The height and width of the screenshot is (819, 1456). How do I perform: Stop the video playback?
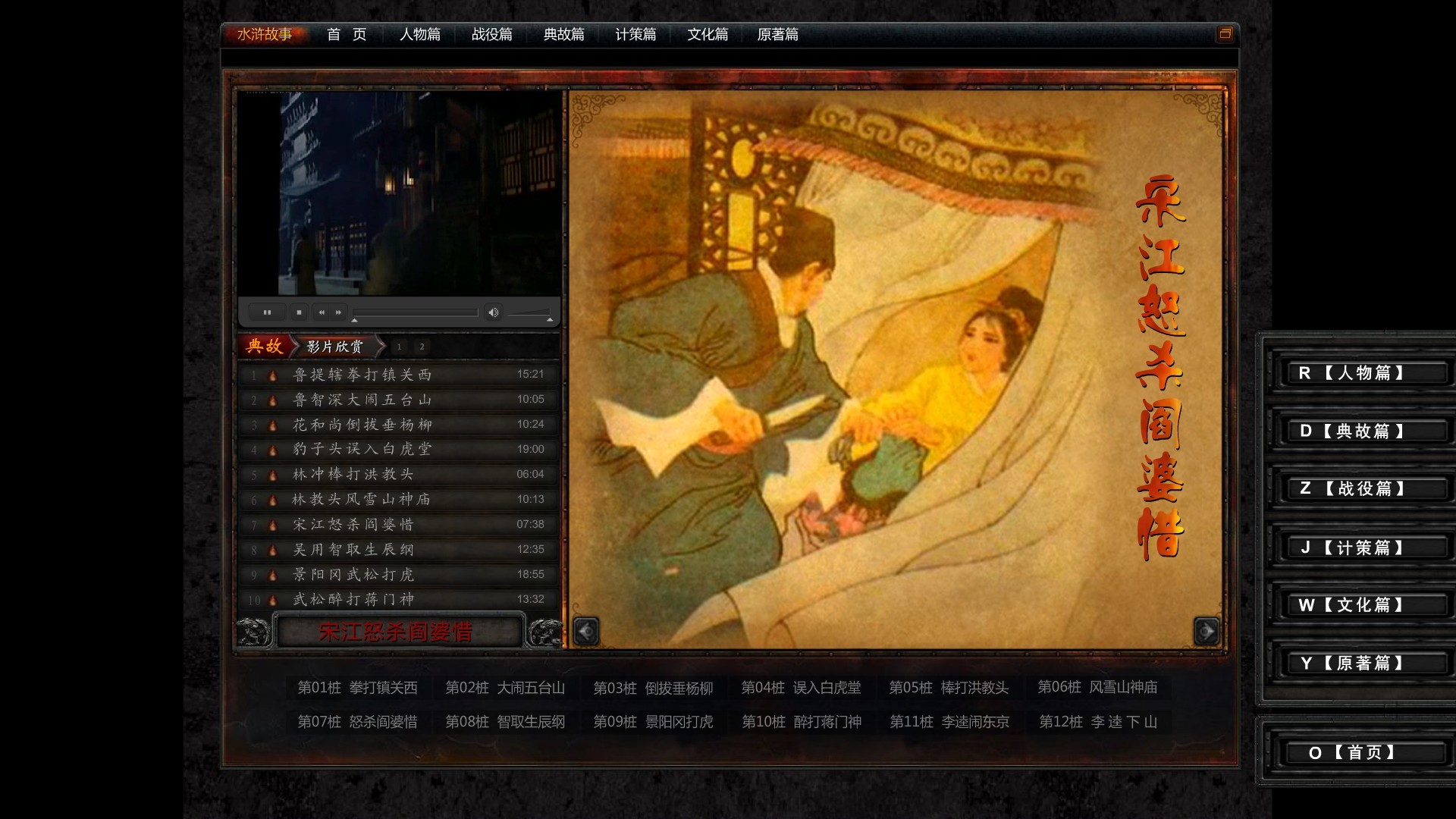point(299,312)
